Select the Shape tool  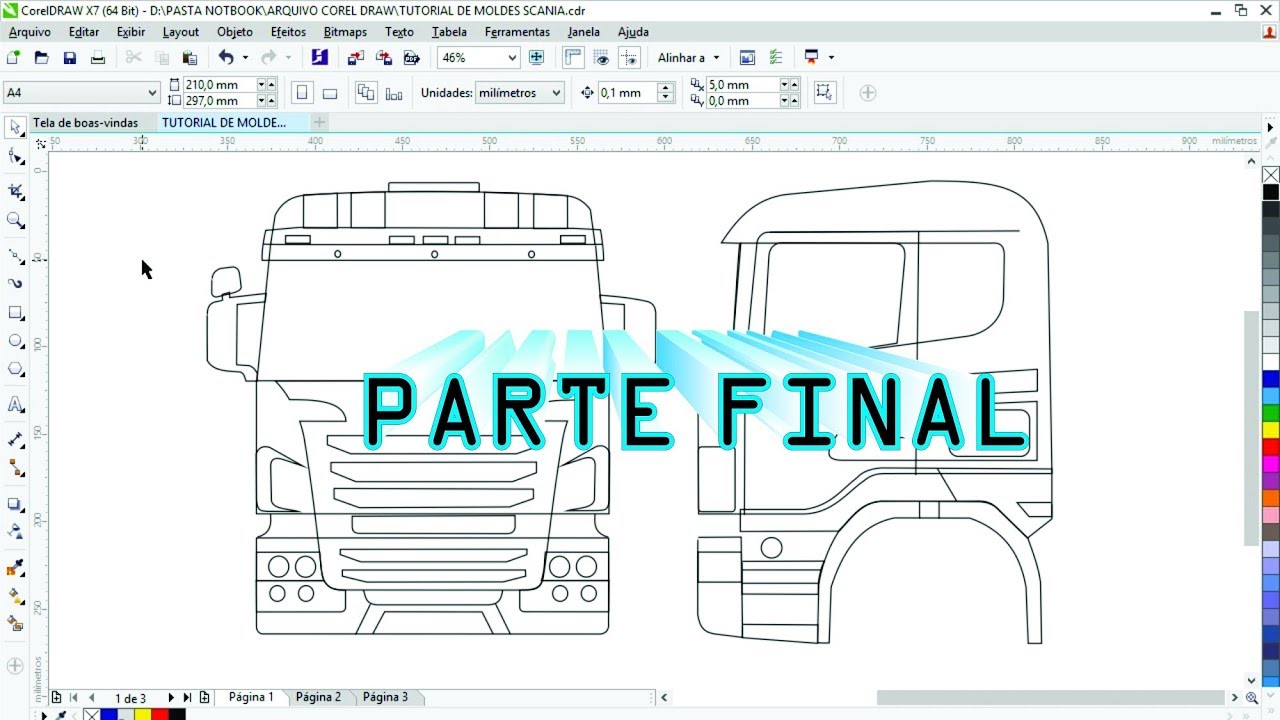pyautogui.click(x=15, y=156)
